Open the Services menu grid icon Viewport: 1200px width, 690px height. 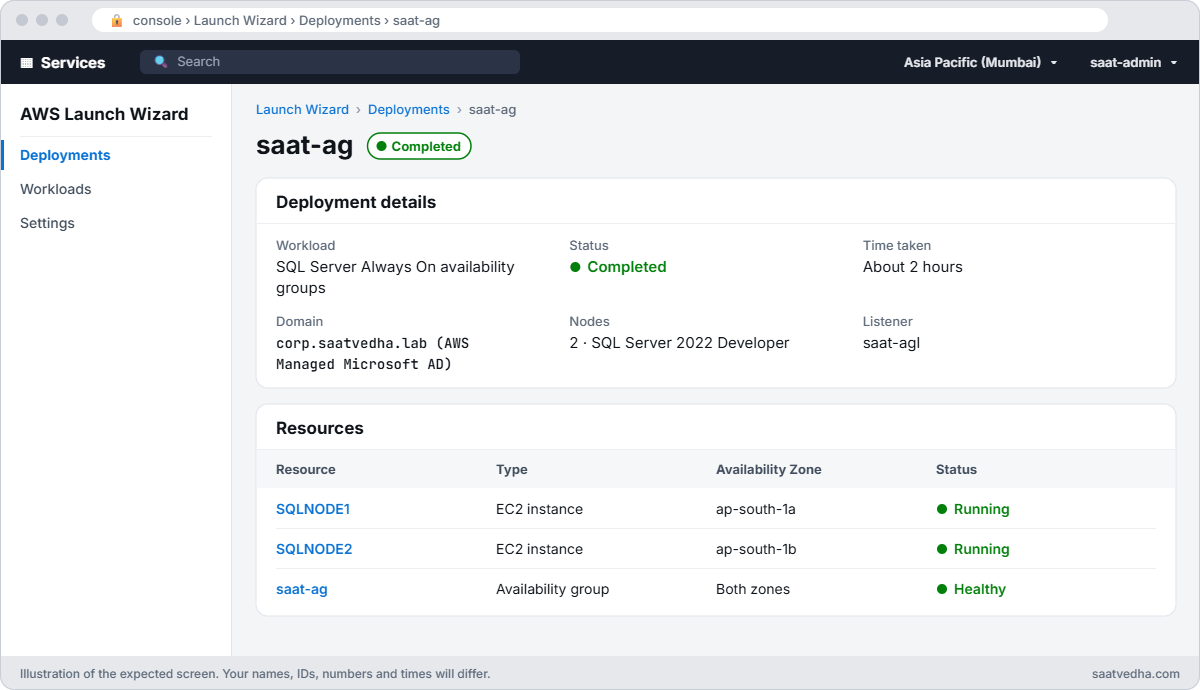(x=27, y=62)
